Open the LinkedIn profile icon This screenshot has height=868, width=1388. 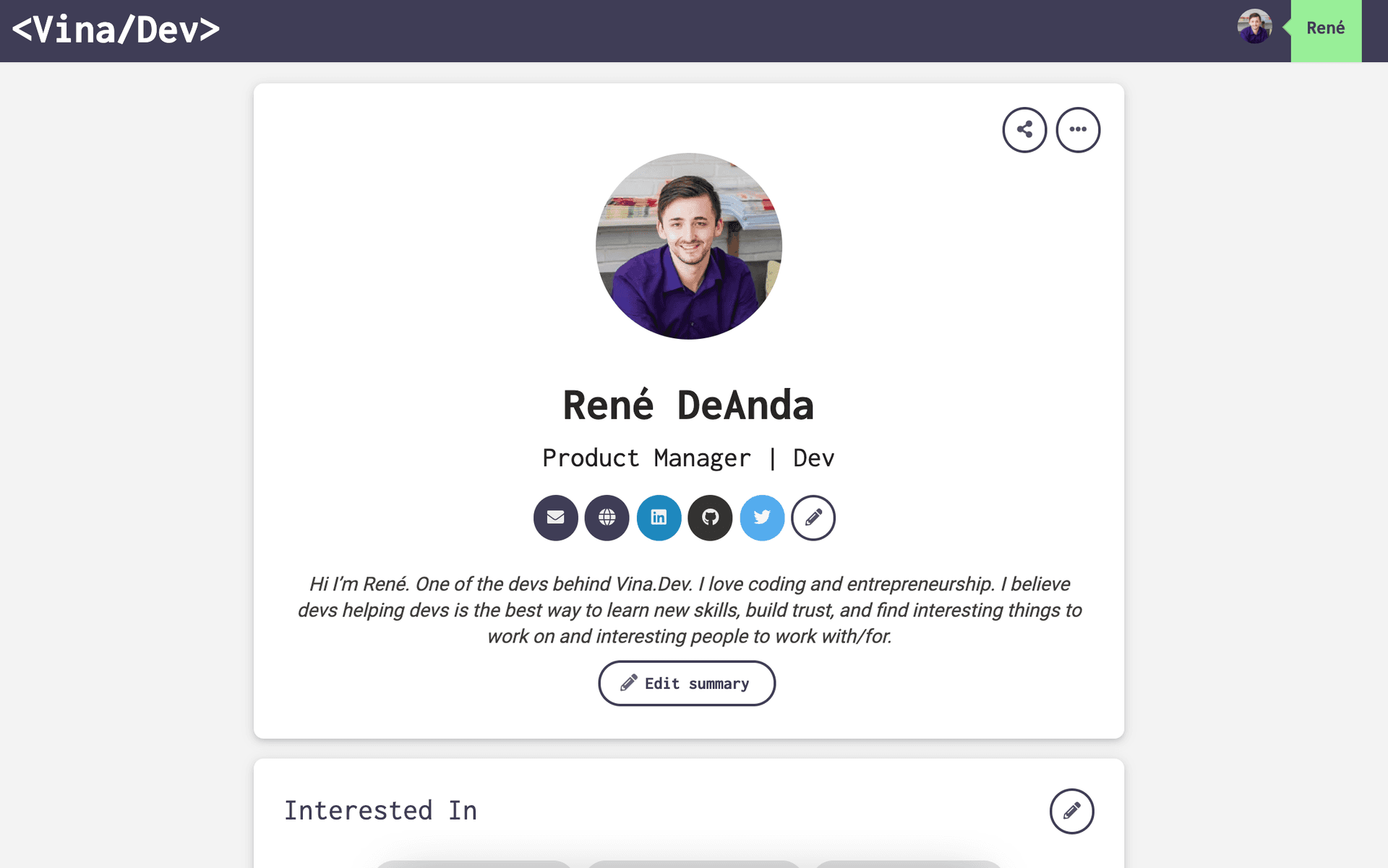click(x=659, y=517)
